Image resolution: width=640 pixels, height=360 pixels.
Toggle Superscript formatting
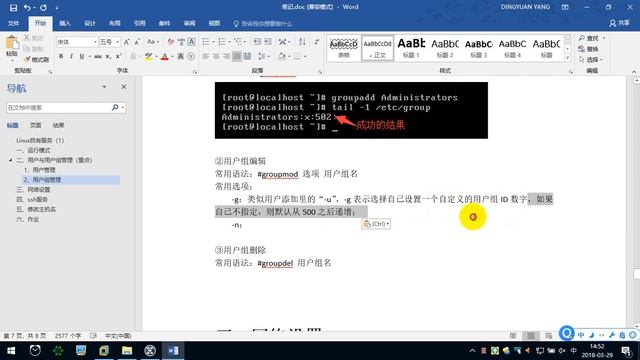pos(118,56)
